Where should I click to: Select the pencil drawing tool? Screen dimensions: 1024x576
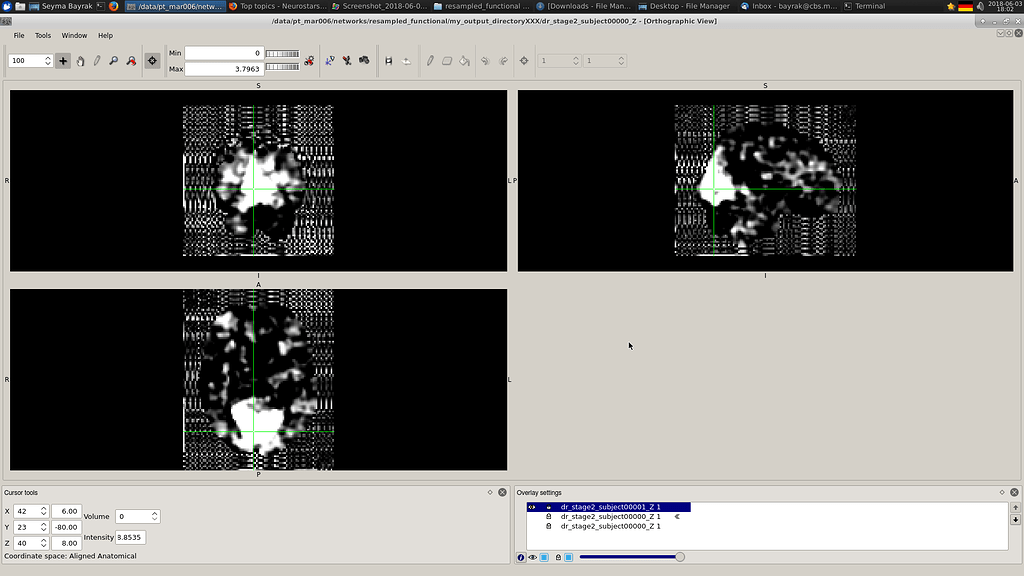click(x=430, y=60)
